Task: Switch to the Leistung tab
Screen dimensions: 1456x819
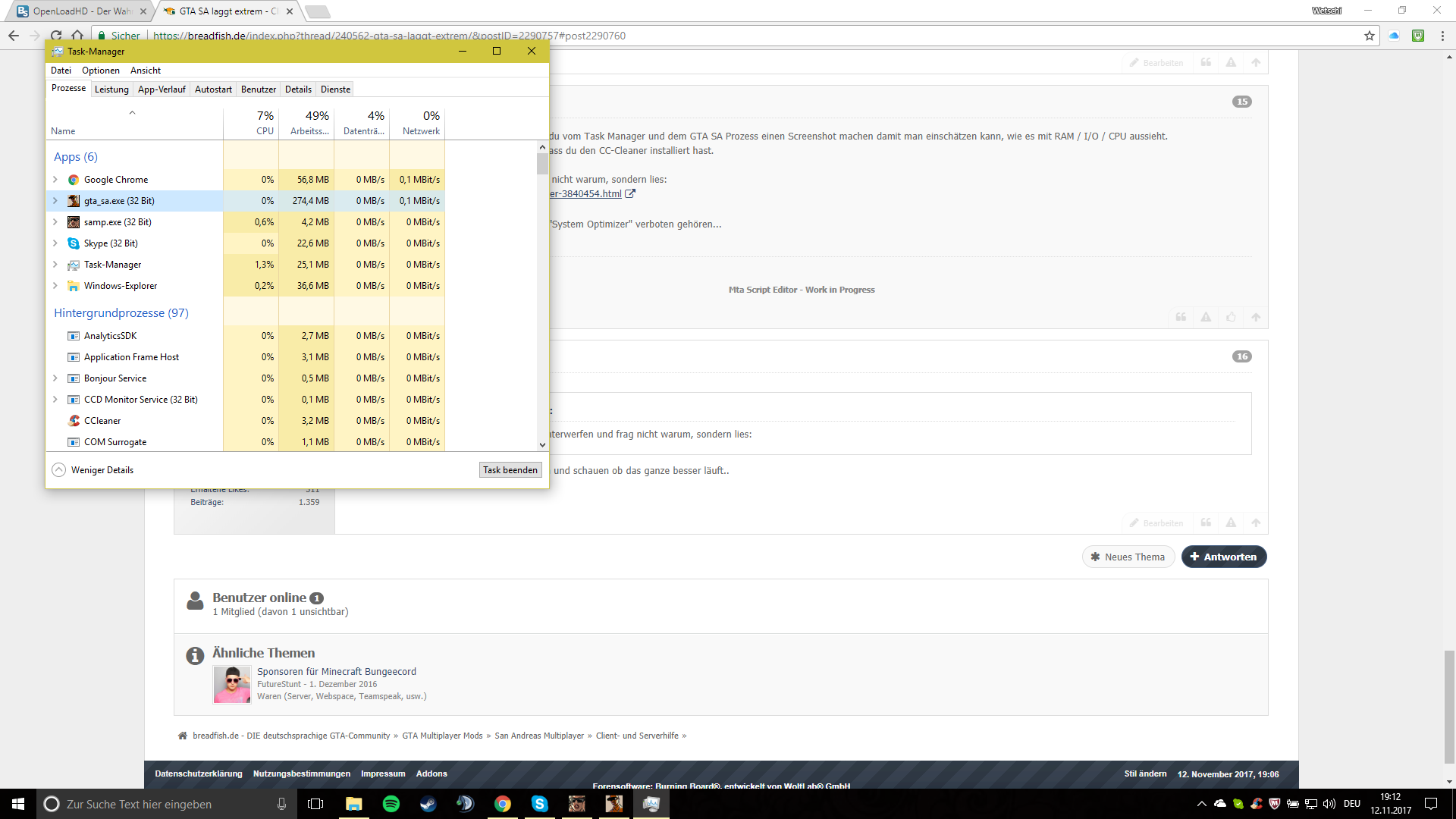Action: point(111,89)
